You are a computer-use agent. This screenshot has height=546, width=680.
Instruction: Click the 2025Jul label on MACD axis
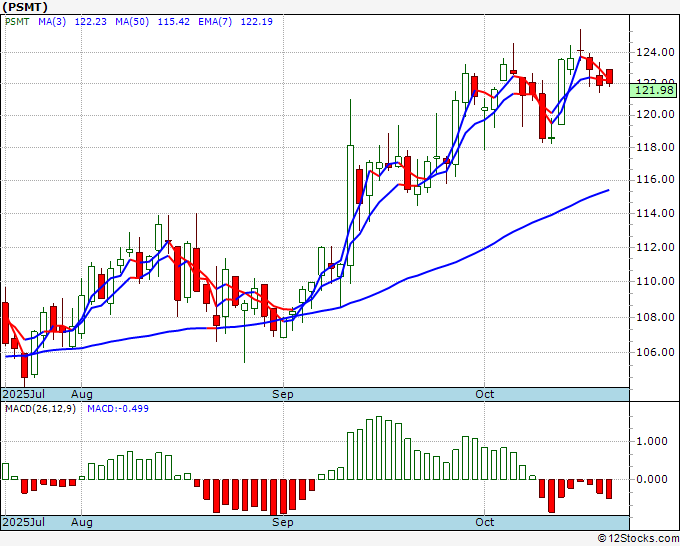tap(24, 522)
